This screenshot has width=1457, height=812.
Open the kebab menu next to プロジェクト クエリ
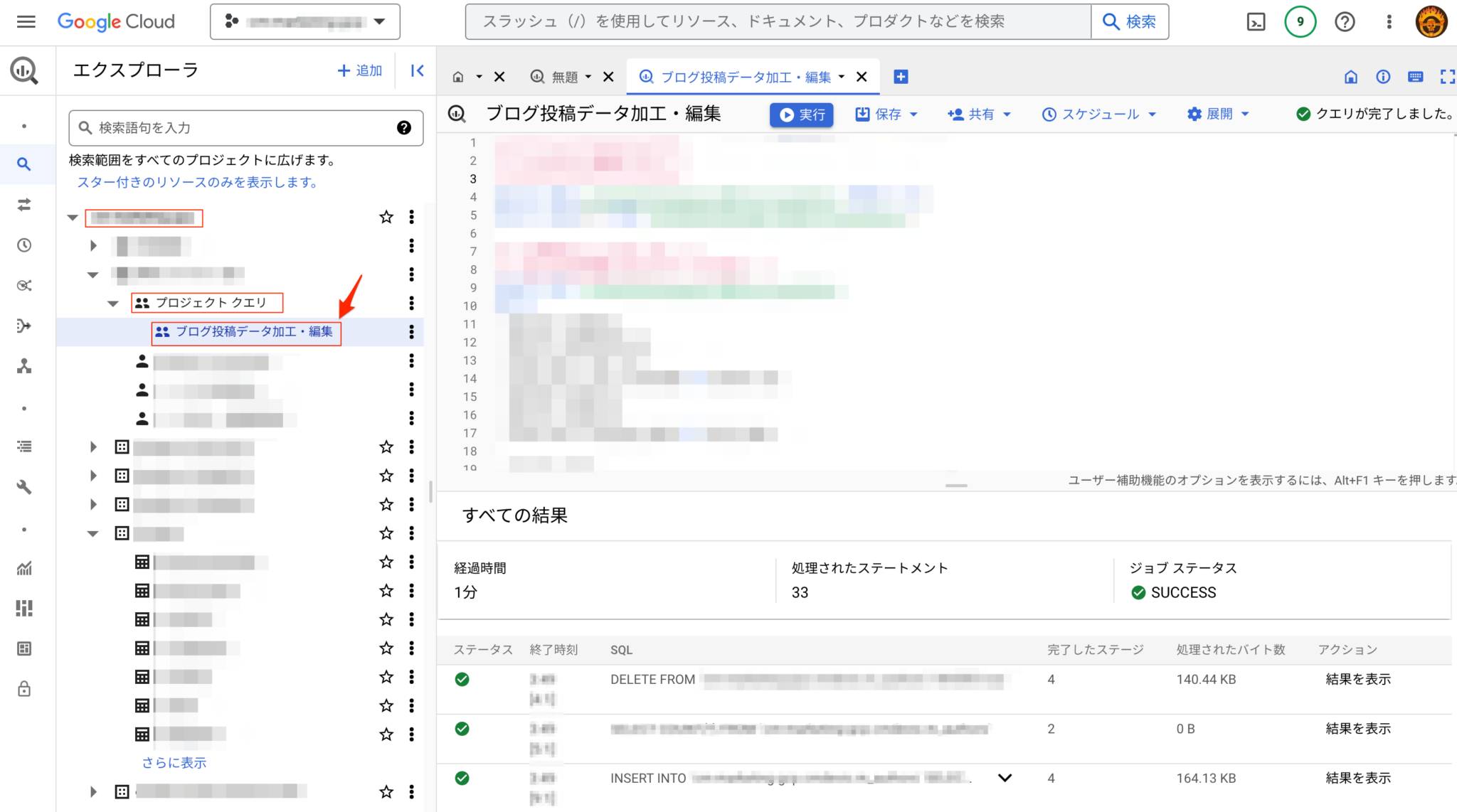[411, 303]
